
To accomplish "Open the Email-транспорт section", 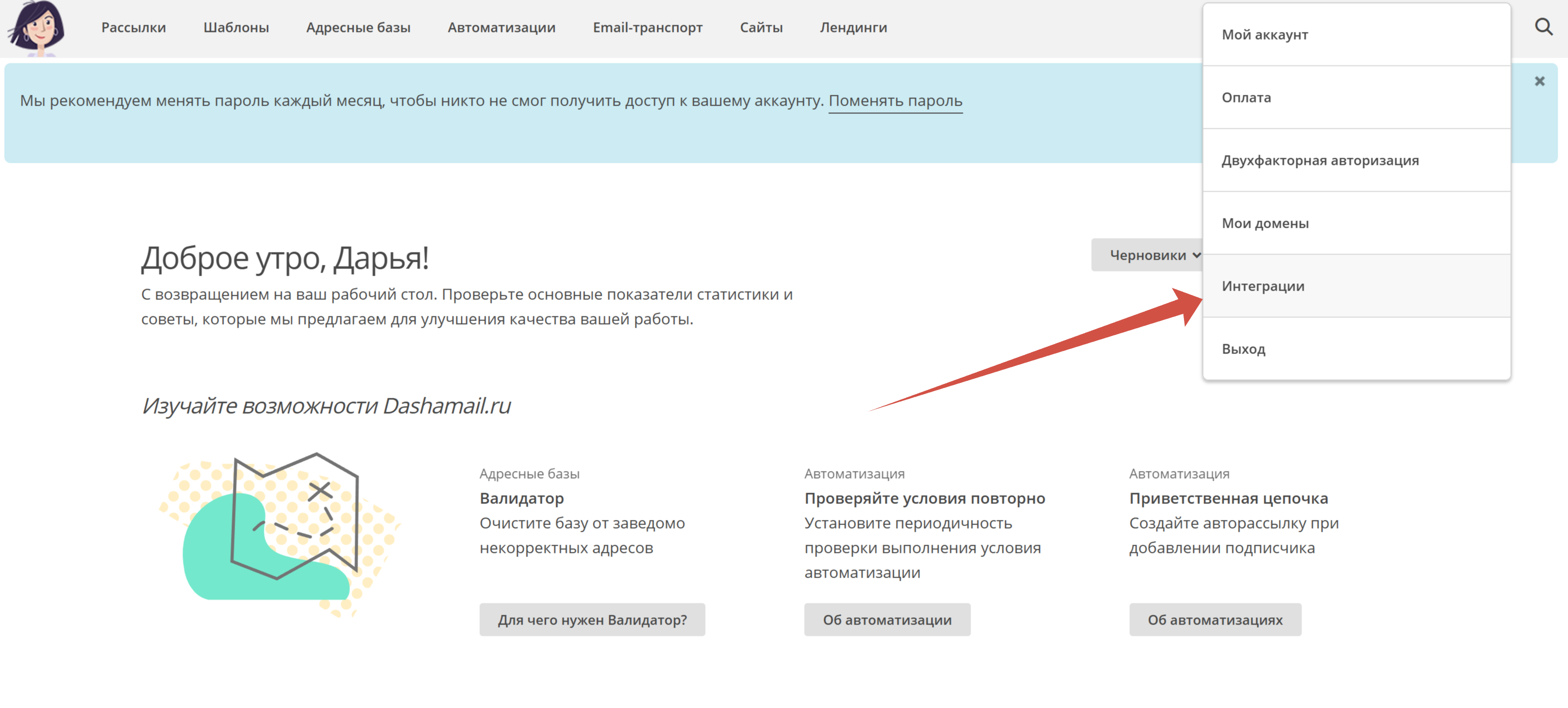I will click(x=647, y=27).
